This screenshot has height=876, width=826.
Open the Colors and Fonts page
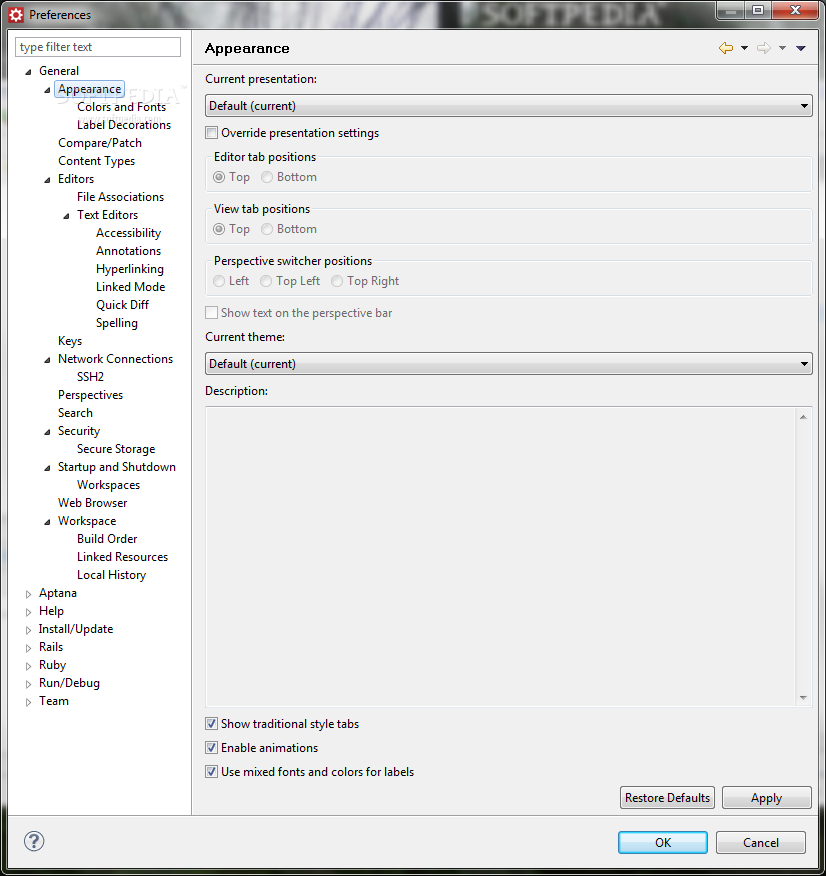(121, 107)
